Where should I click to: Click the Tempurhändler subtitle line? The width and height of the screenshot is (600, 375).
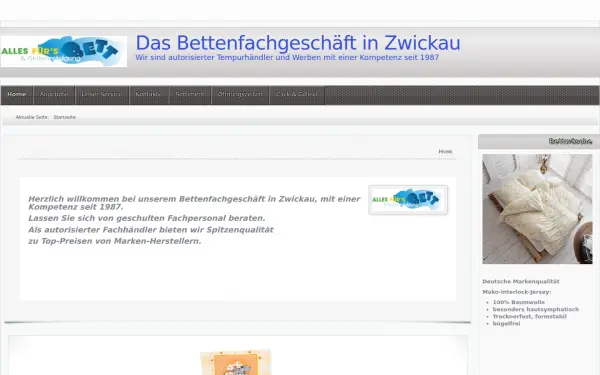[x=287, y=57]
